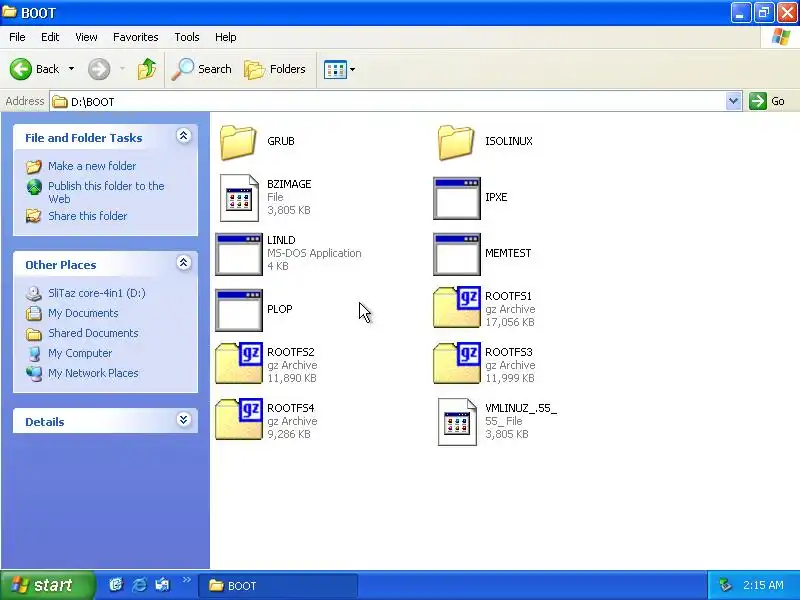800x600 pixels.
Task: Expand the Quick Launch overflow chevron
Action: click(x=186, y=580)
